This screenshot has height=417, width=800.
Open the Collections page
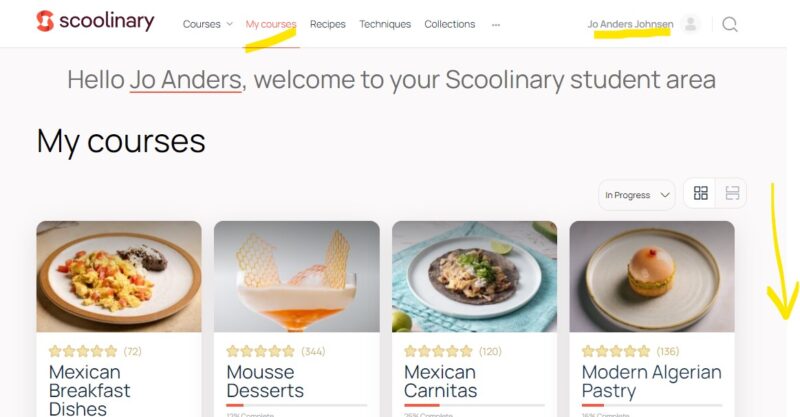[x=449, y=24]
